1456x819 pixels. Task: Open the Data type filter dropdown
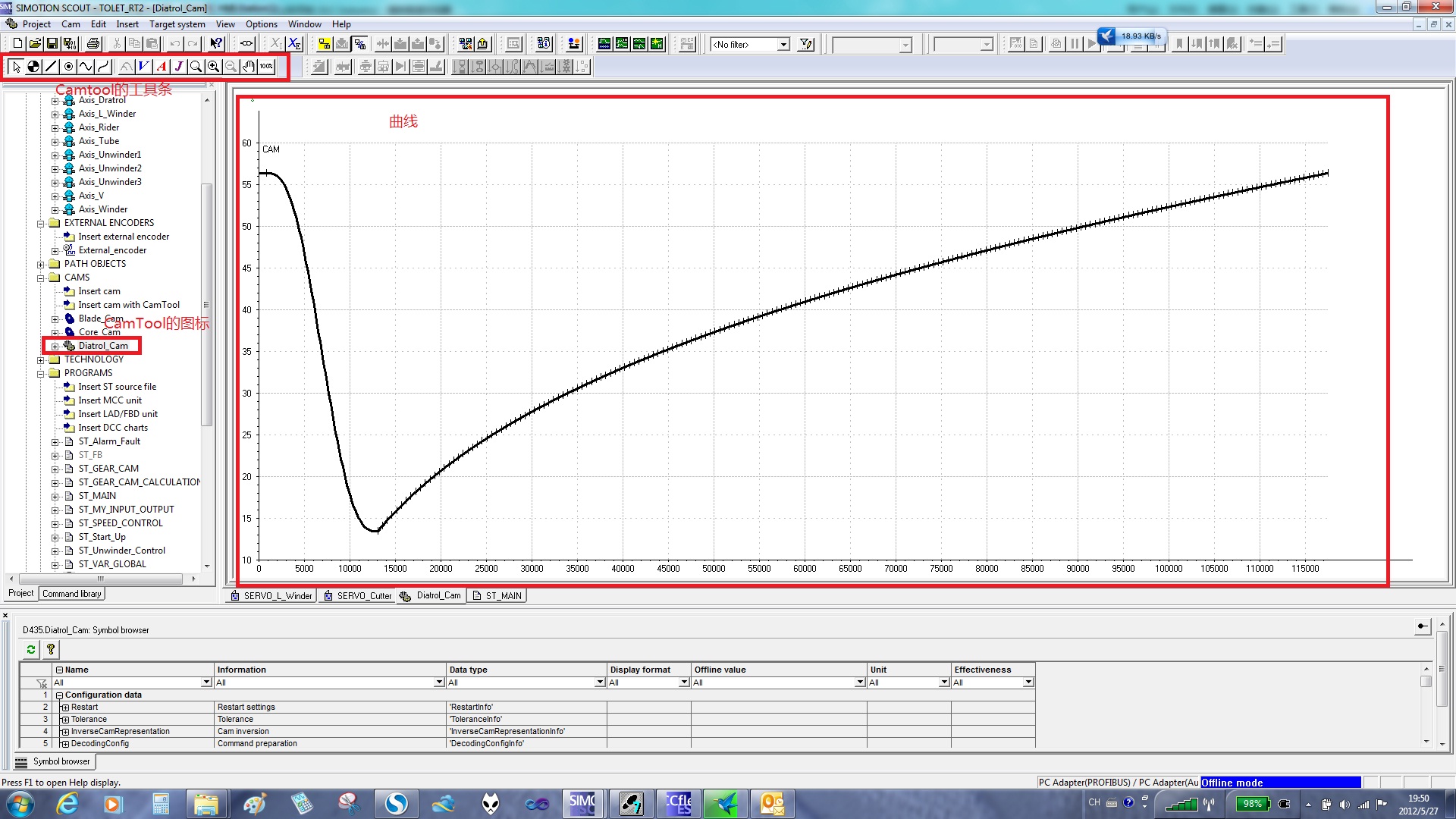tap(599, 682)
